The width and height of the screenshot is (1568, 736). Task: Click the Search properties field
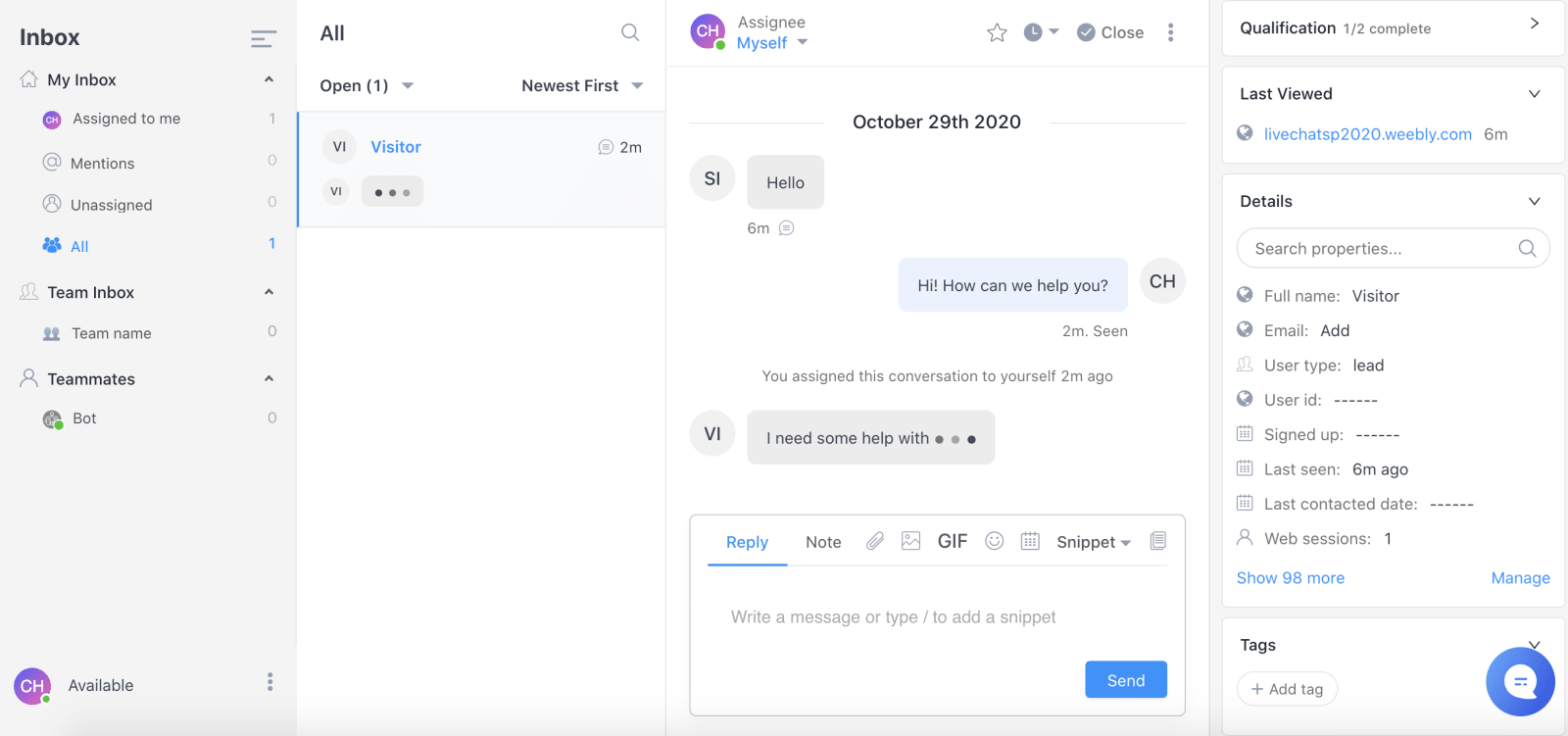[x=1393, y=248]
